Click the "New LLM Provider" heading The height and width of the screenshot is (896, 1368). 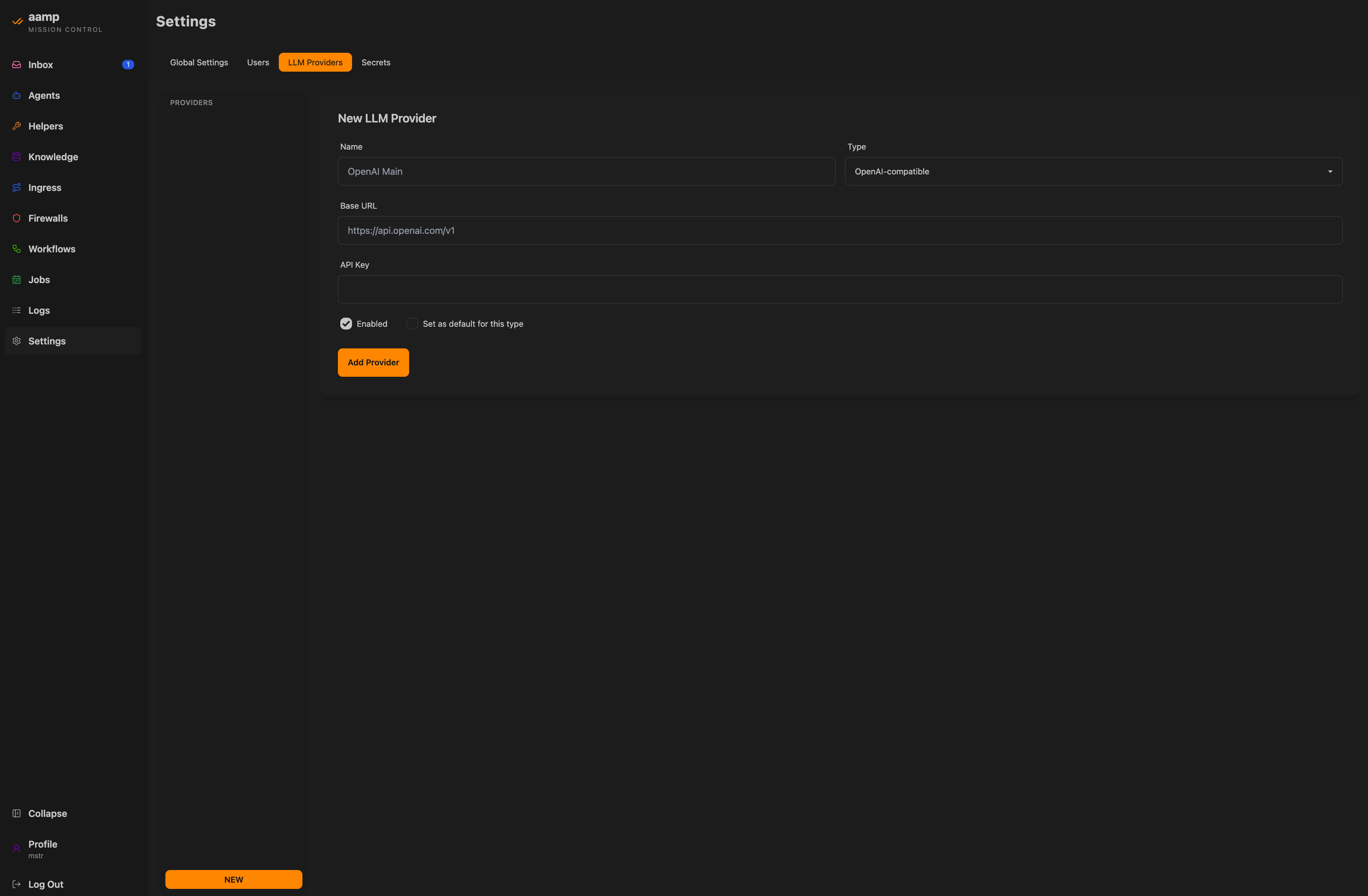387,118
